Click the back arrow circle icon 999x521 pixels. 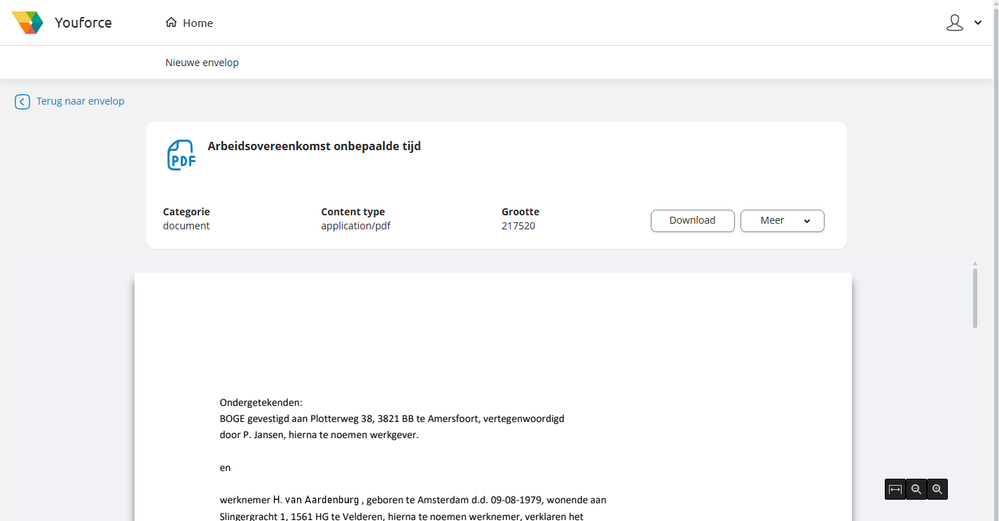[x=22, y=102]
